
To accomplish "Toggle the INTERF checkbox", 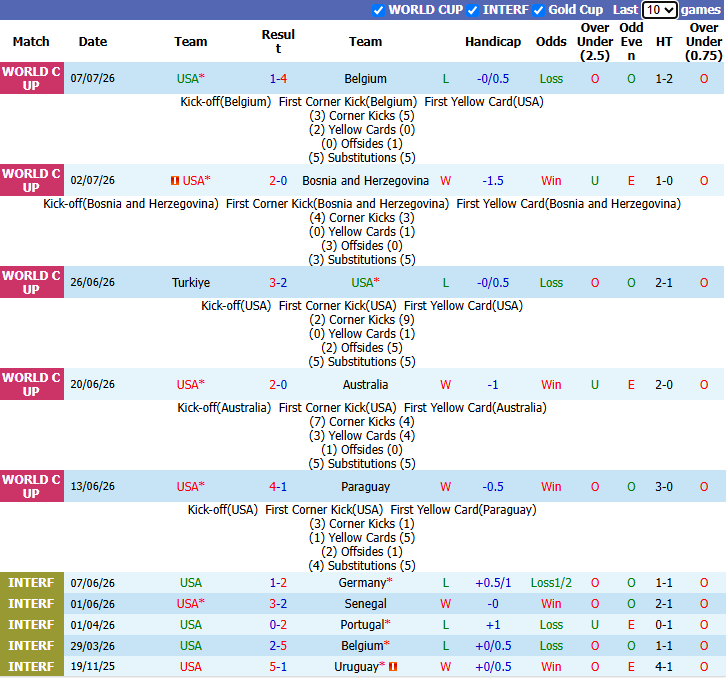I will [x=472, y=10].
